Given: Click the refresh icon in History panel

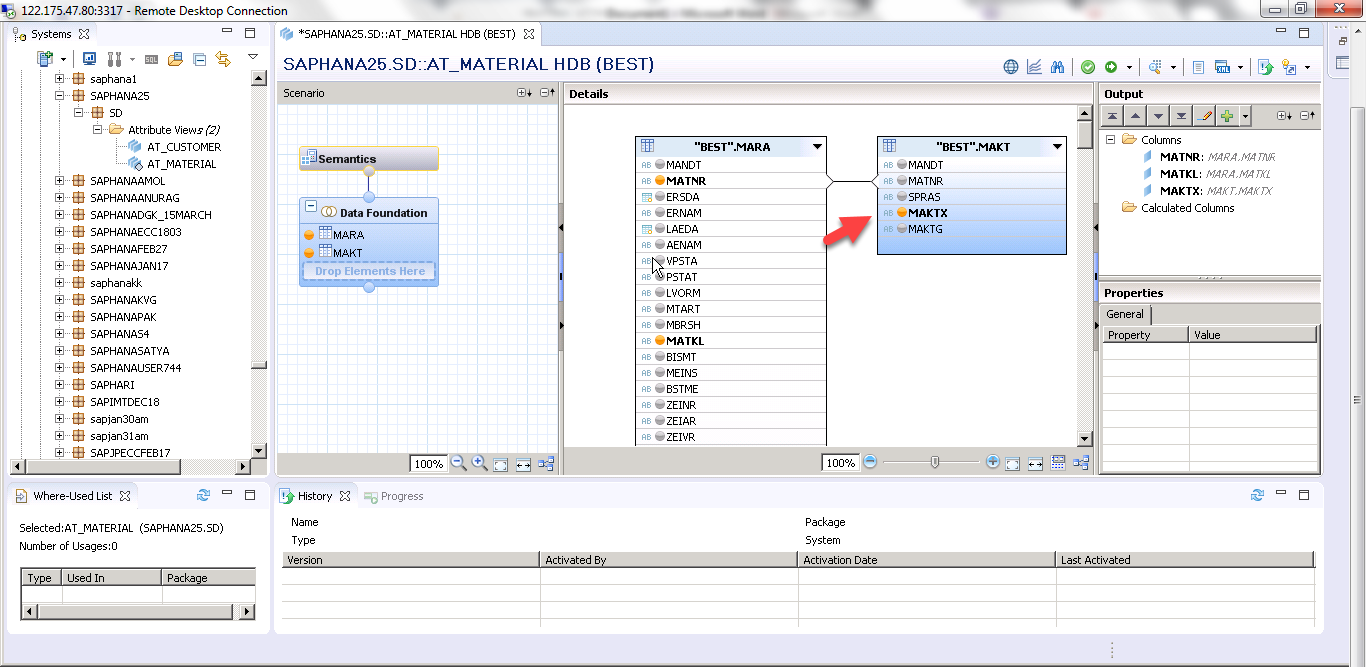Looking at the screenshot, I should coord(1257,495).
